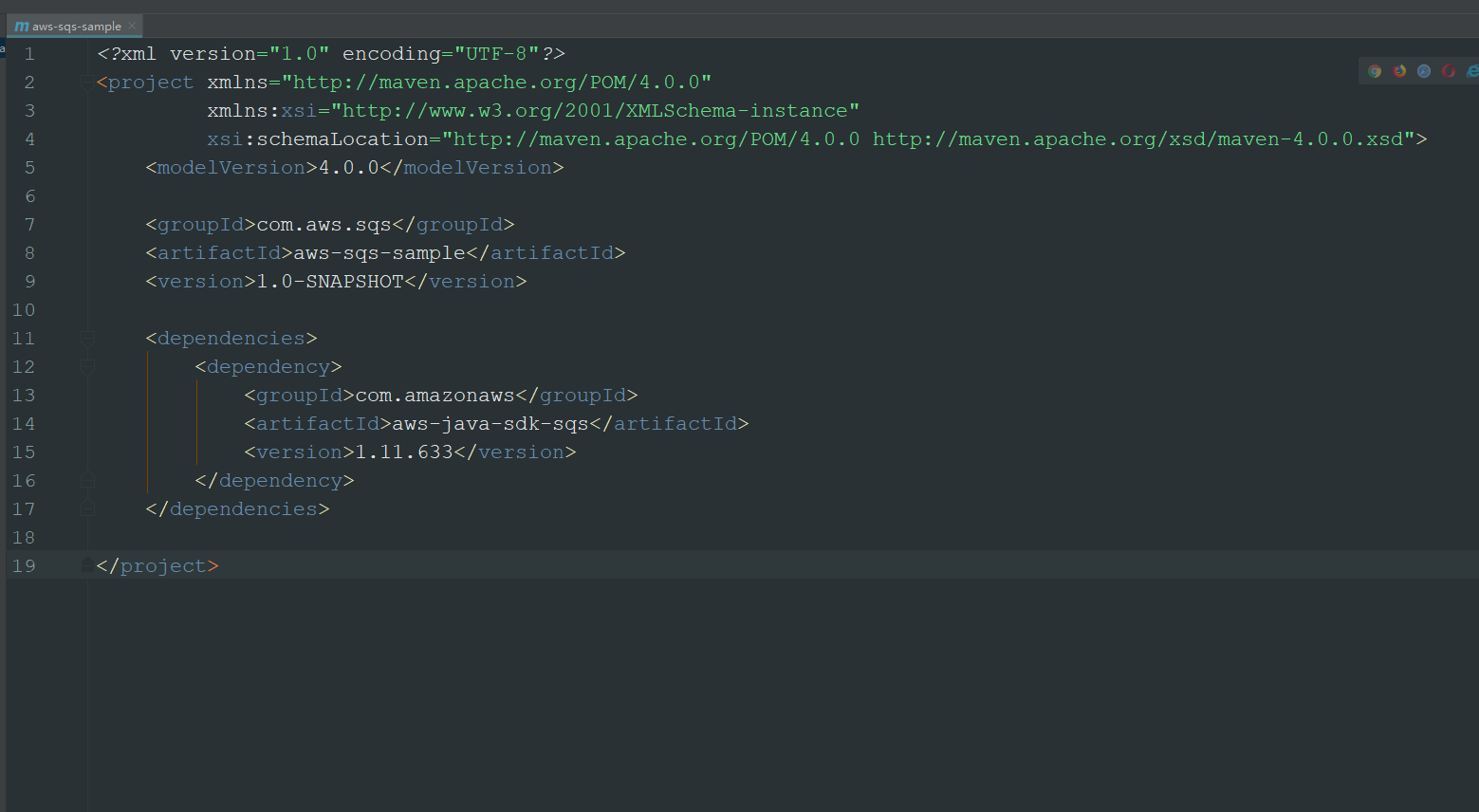
Task: Close the aws-sqs-sample tab
Action: pyautogui.click(x=131, y=26)
